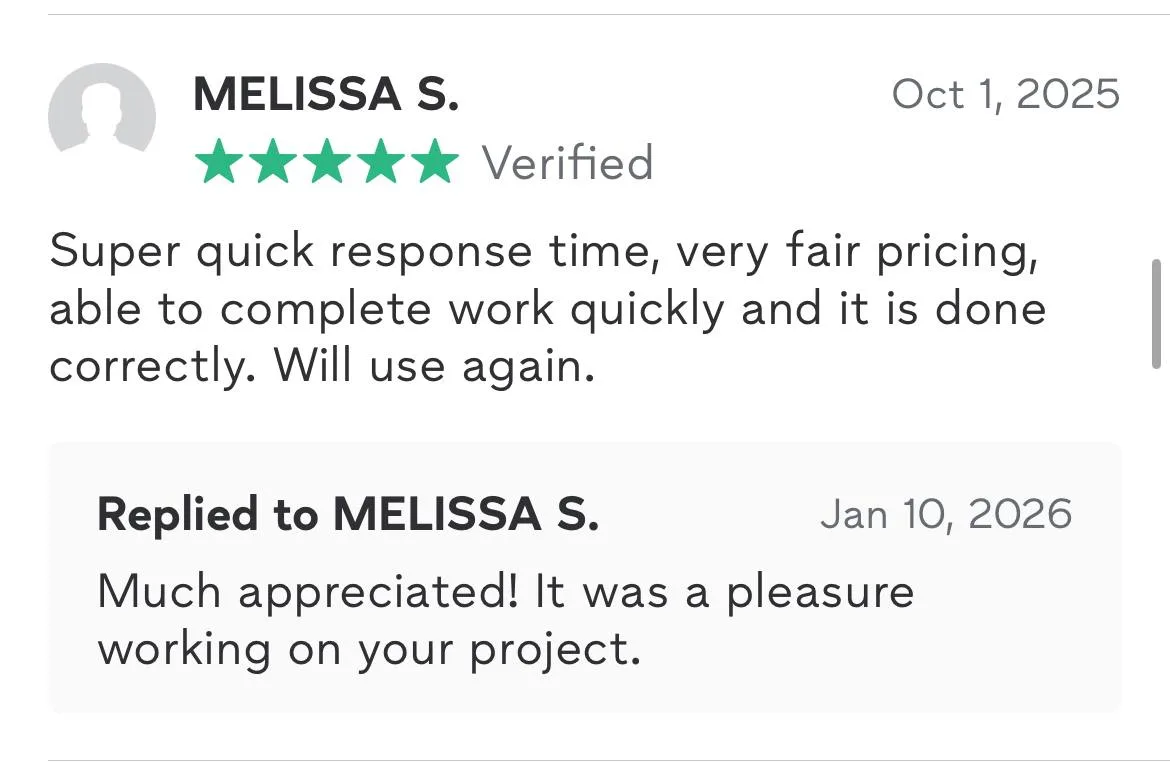The image size is (1170, 762).
Task: Click the fifth green rating star
Action: coord(434,163)
